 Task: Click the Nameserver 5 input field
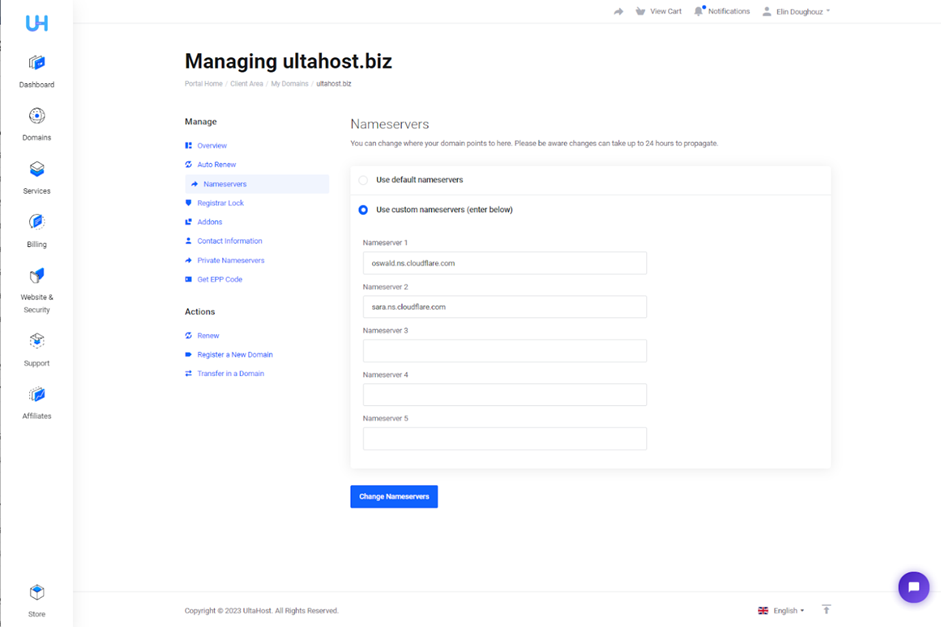pyautogui.click(x=505, y=439)
